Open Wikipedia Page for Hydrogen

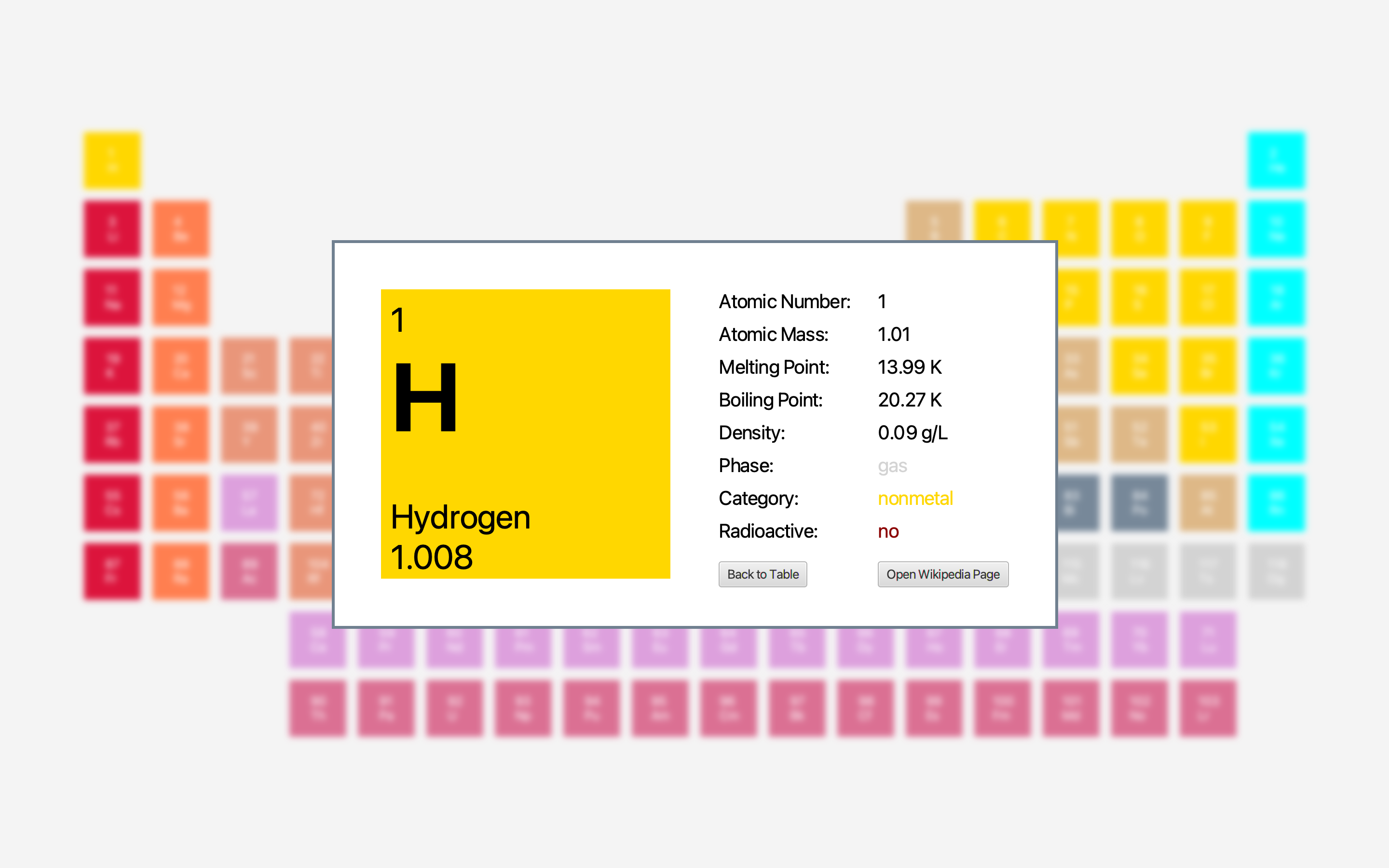click(942, 574)
